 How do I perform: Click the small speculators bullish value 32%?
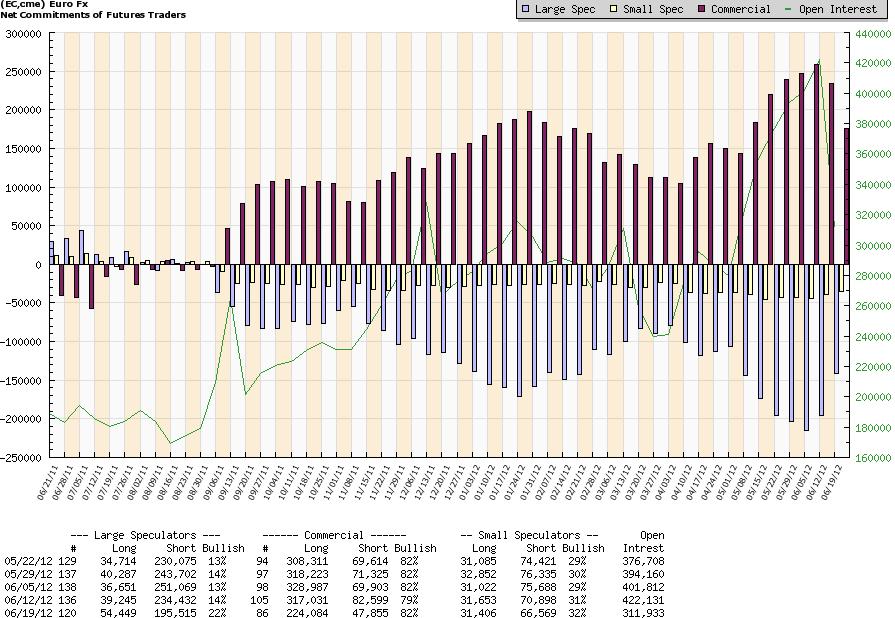click(577, 613)
